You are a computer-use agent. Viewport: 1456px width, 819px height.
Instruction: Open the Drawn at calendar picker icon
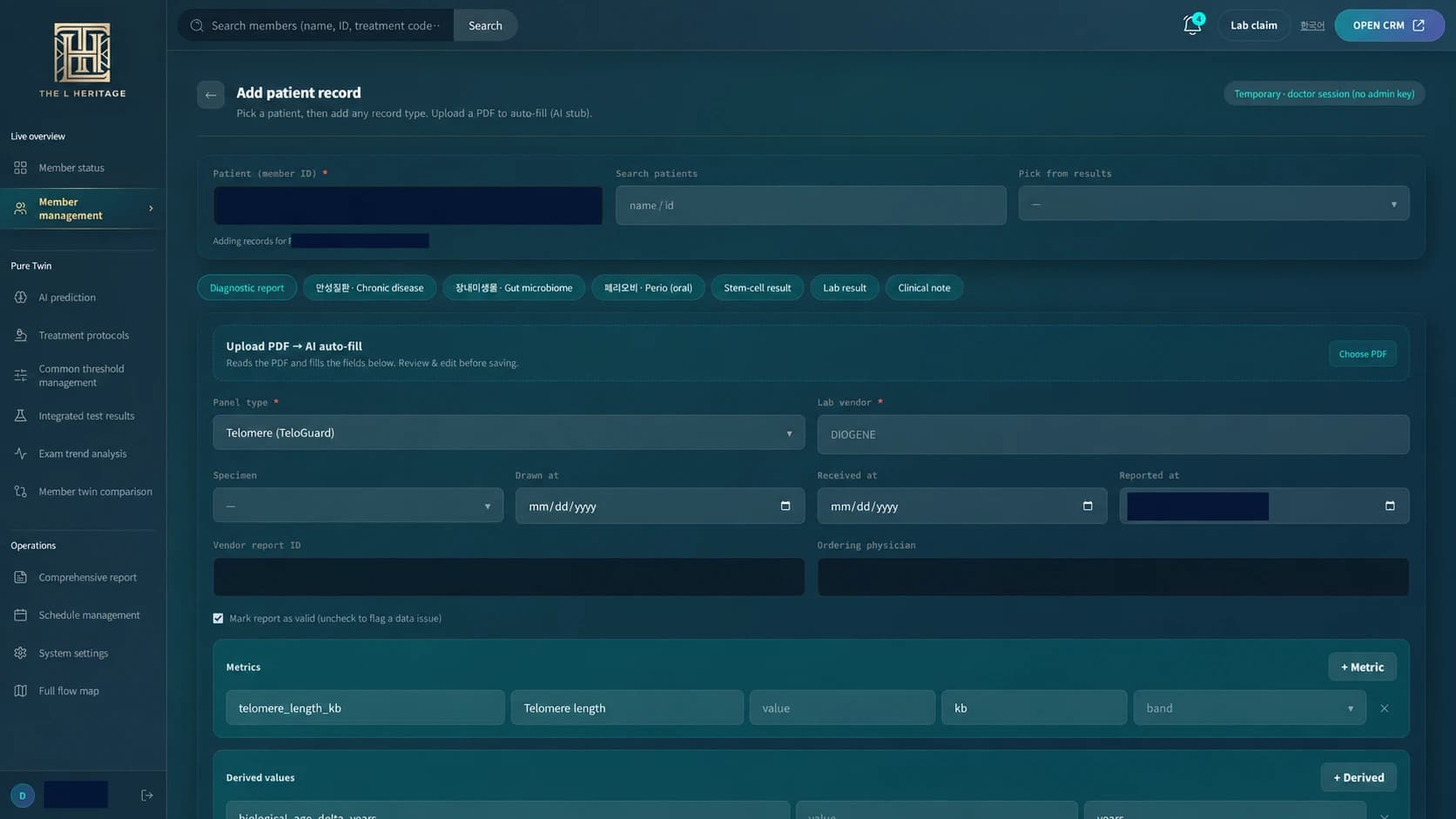[785, 506]
